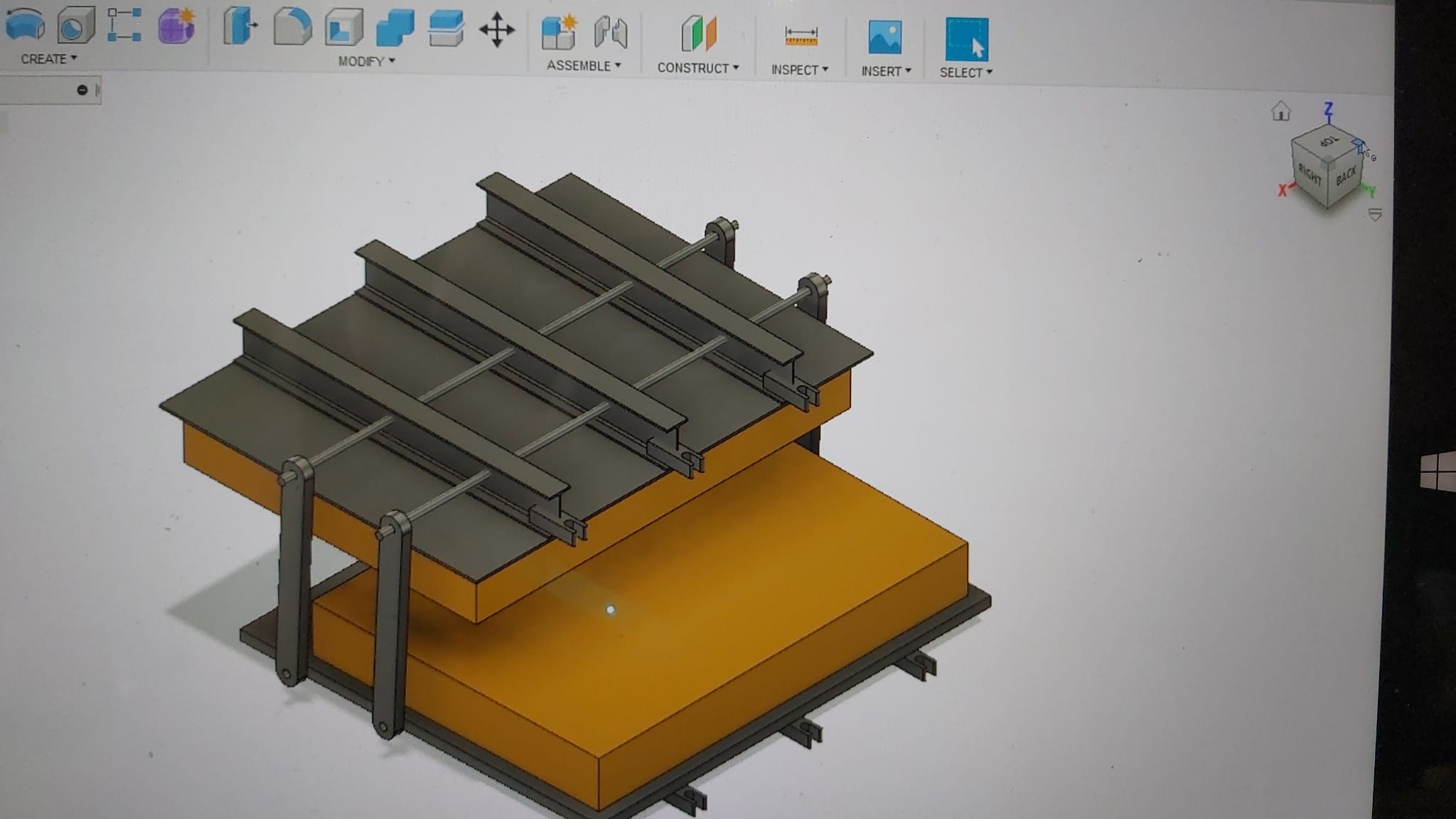Open the CREATE dropdown menu
The image size is (1456, 819).
48,59
